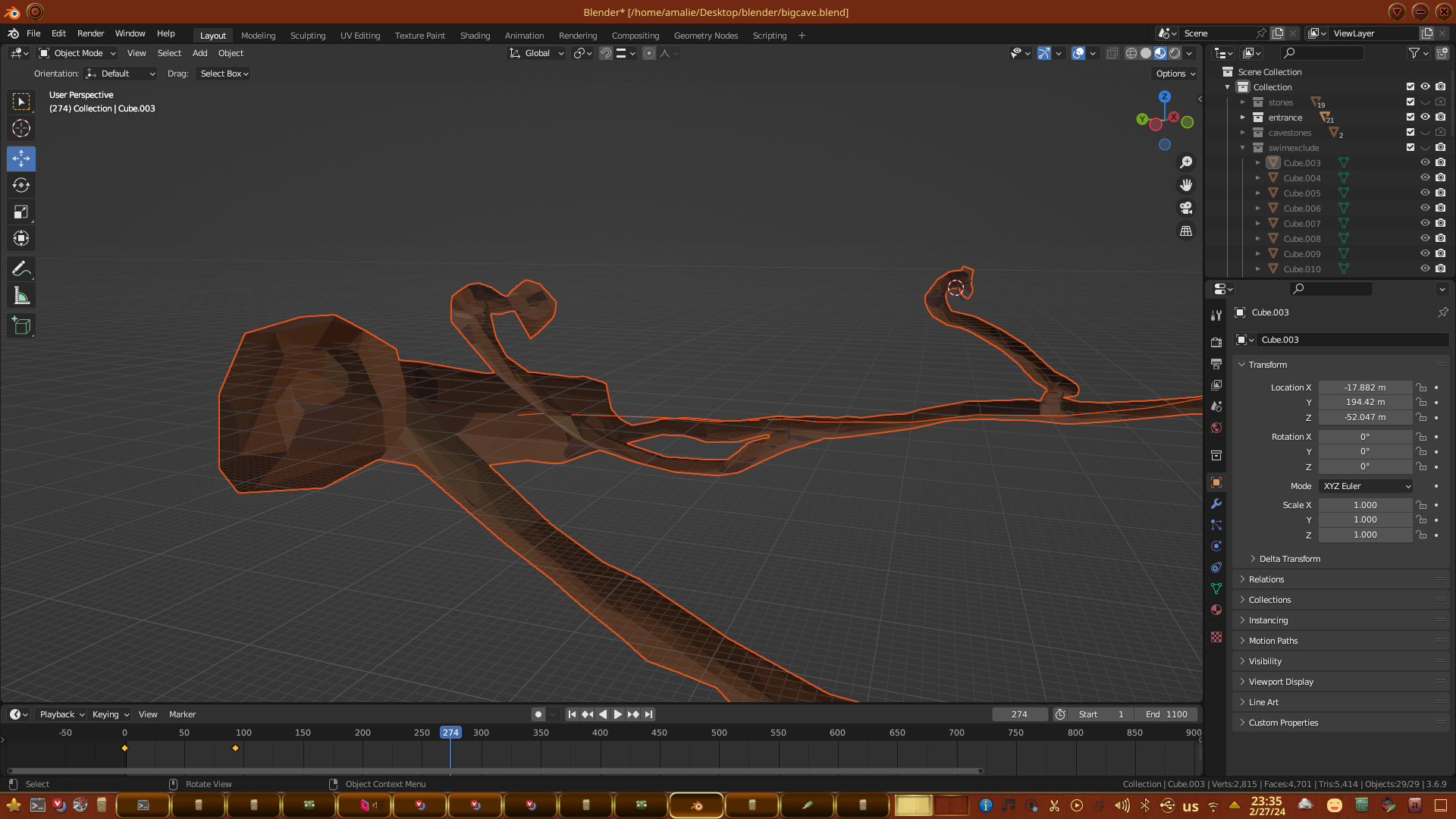1456x819 pixels.
Task: Disable rendering for Cube.008 using its camera icon
Action: point(1440,238)
